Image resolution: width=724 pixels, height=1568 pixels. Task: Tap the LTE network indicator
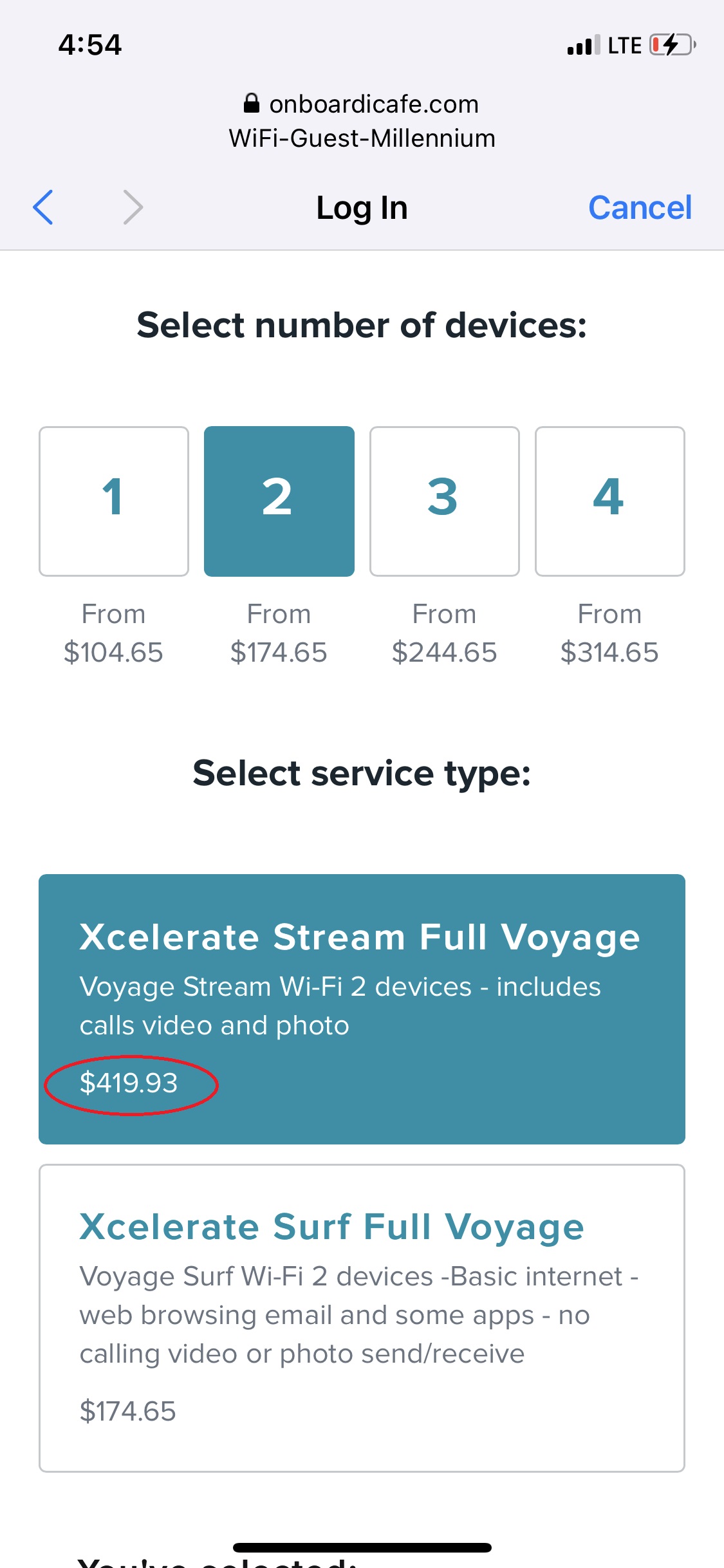(x=624, y=46)
